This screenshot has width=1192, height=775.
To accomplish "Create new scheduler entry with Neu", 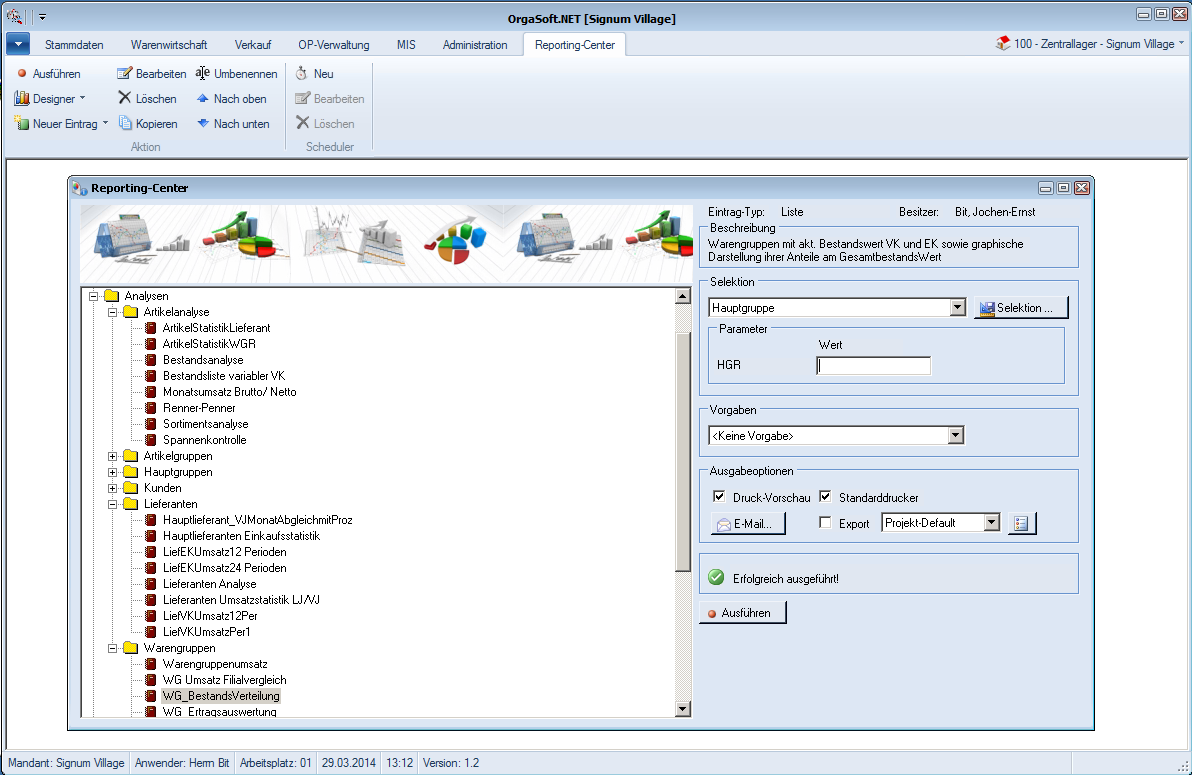I will coord(302,74).
